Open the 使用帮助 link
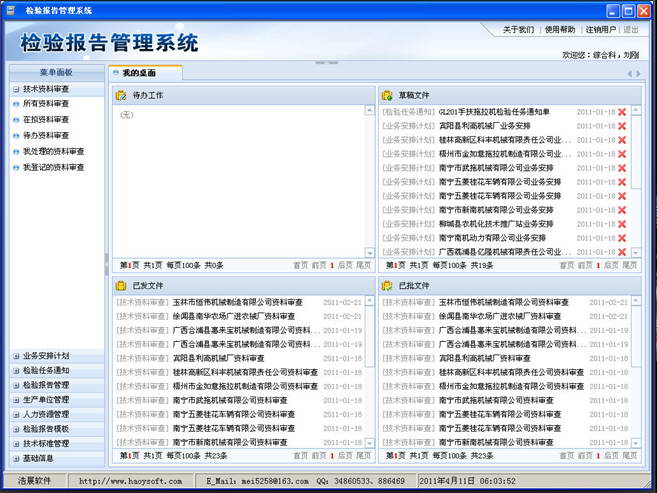The height and width of the screenshot is (493, 657). coord(560,30)
